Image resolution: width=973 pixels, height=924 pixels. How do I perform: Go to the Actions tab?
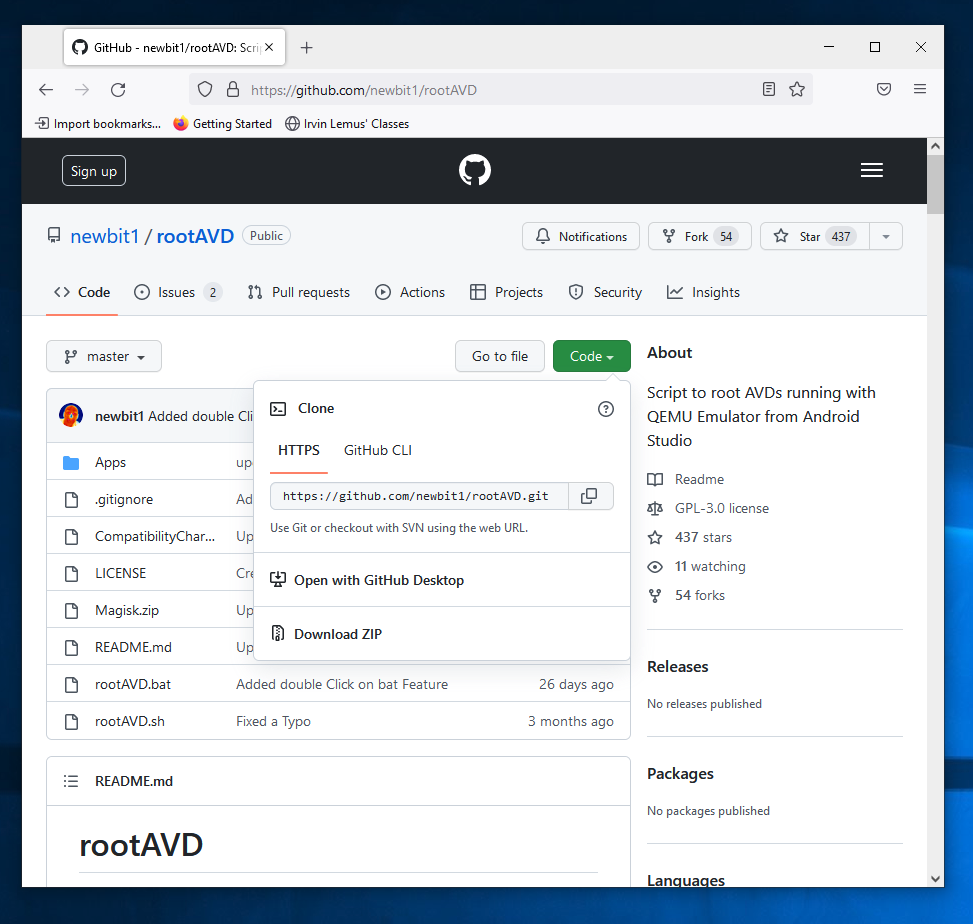click(x=410, y=292)
